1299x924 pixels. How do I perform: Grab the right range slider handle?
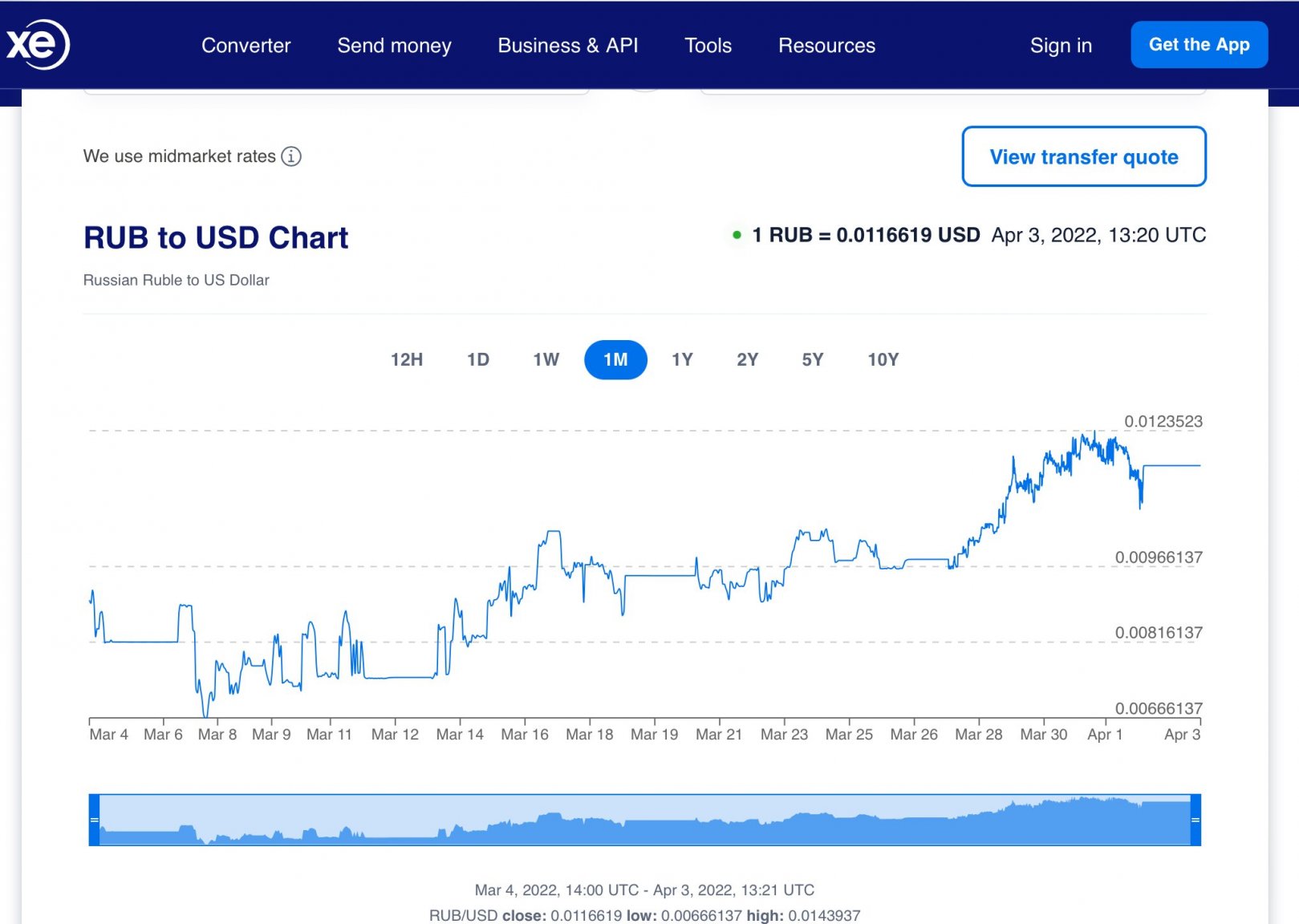(x=1195, y=820)
